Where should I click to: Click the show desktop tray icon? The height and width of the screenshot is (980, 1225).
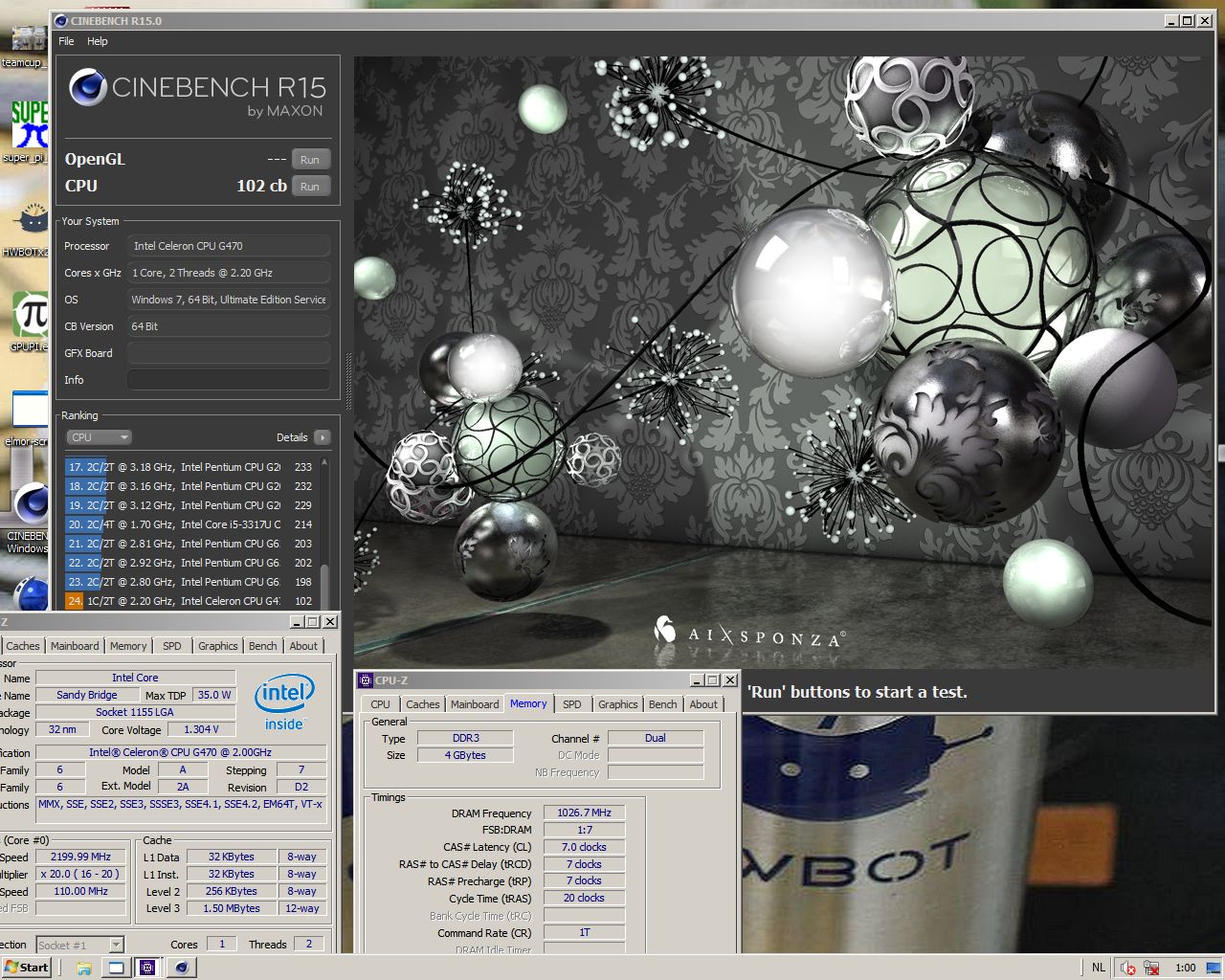(x=1214, y=968)
